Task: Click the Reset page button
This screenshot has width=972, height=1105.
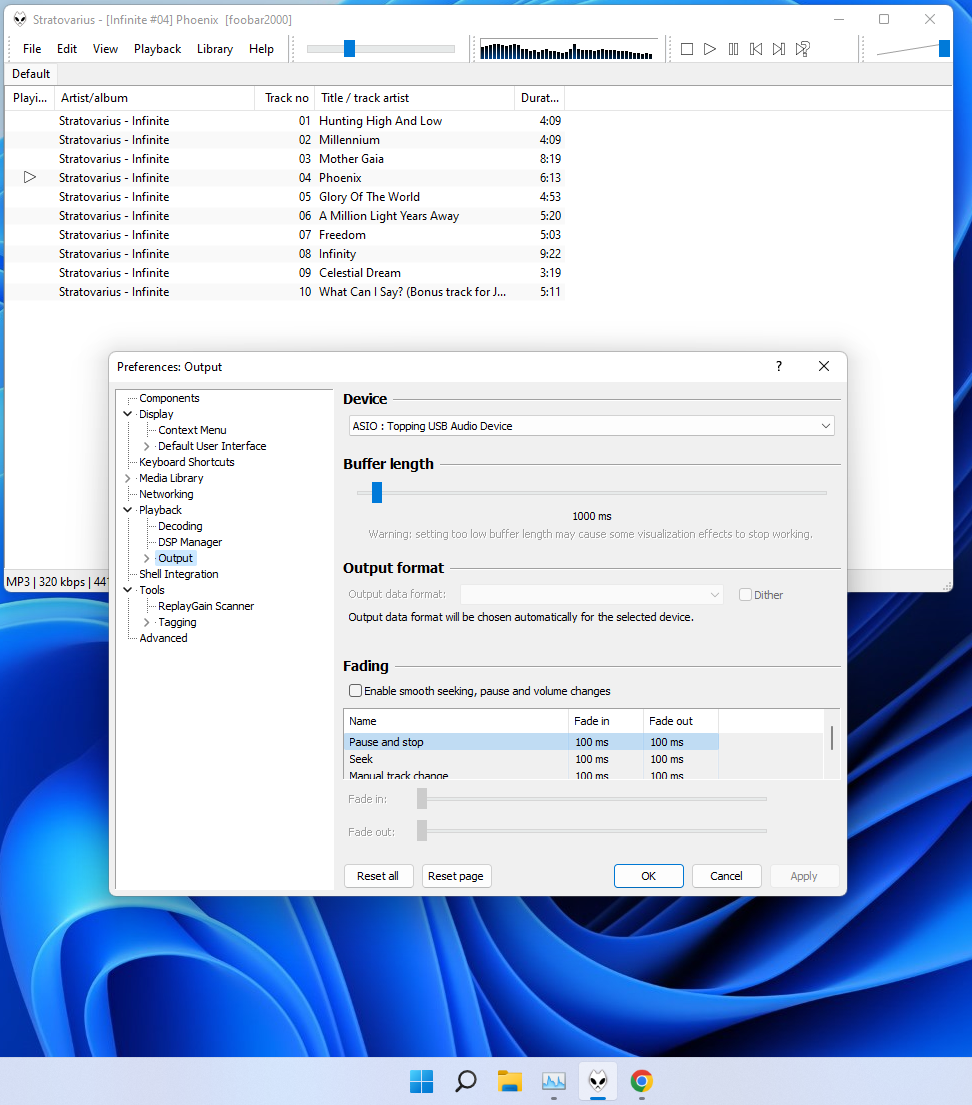Action: [456, 876]
